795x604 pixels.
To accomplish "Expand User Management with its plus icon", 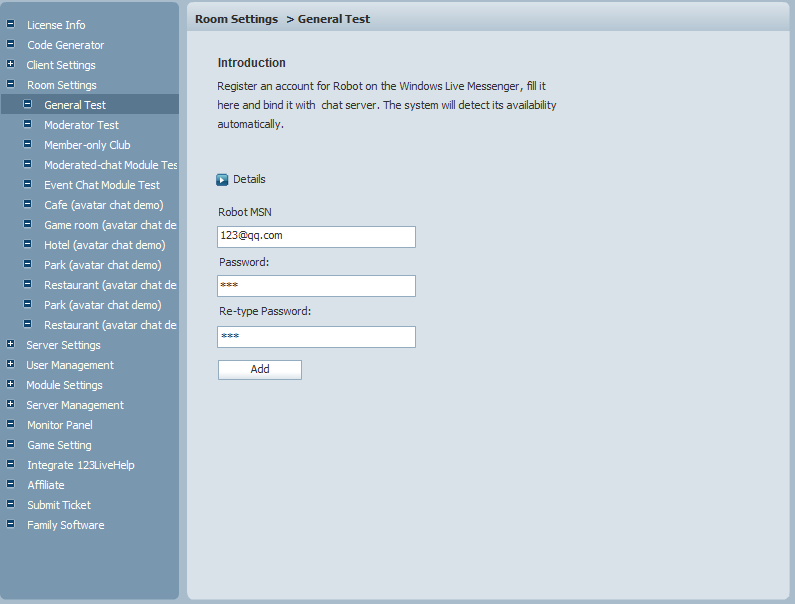I will click(10, 364).
